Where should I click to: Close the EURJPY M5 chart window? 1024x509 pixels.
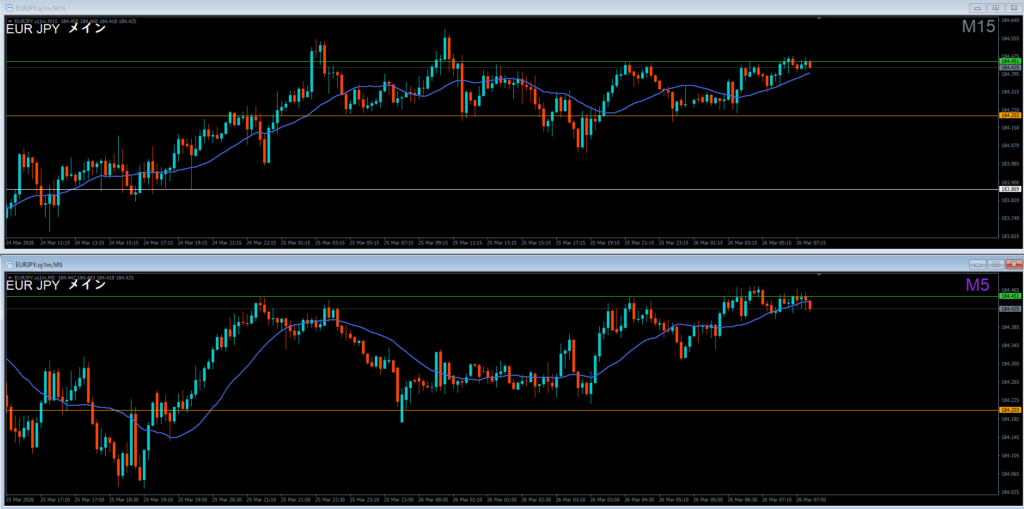[1012, 263]
